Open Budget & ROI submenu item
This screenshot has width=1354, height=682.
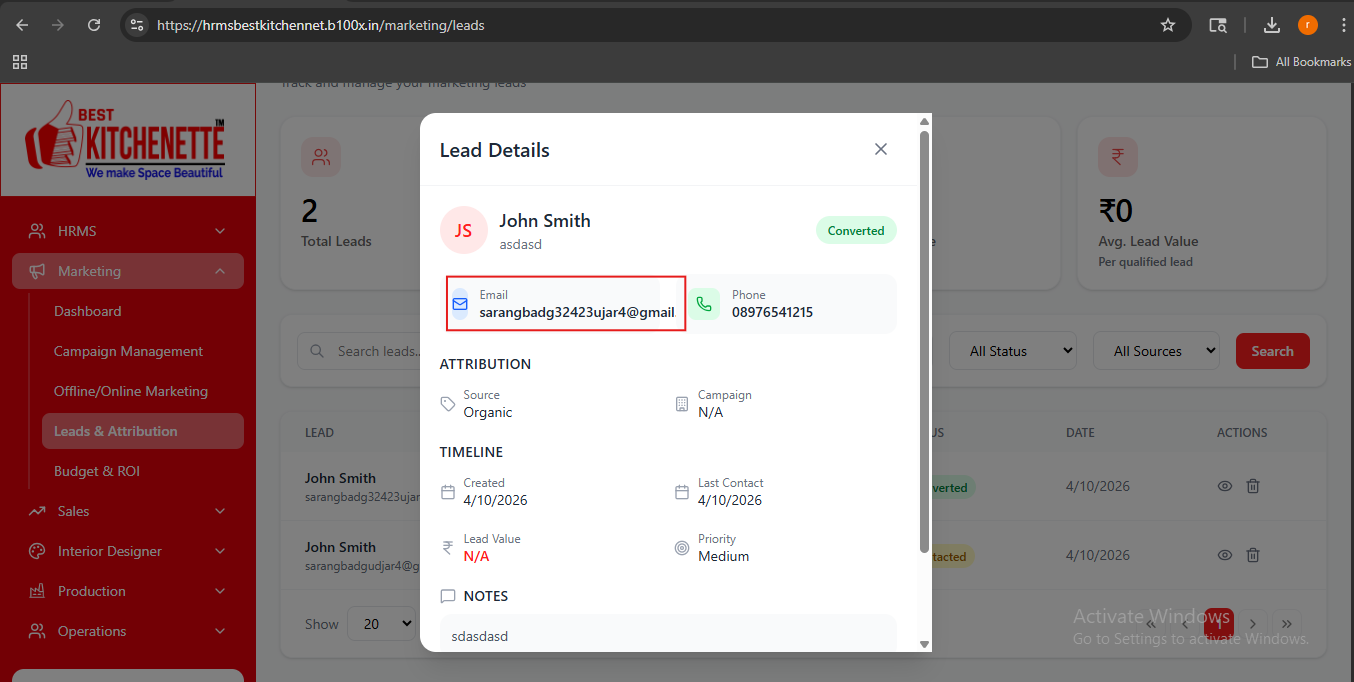click(x=97, y=471)
